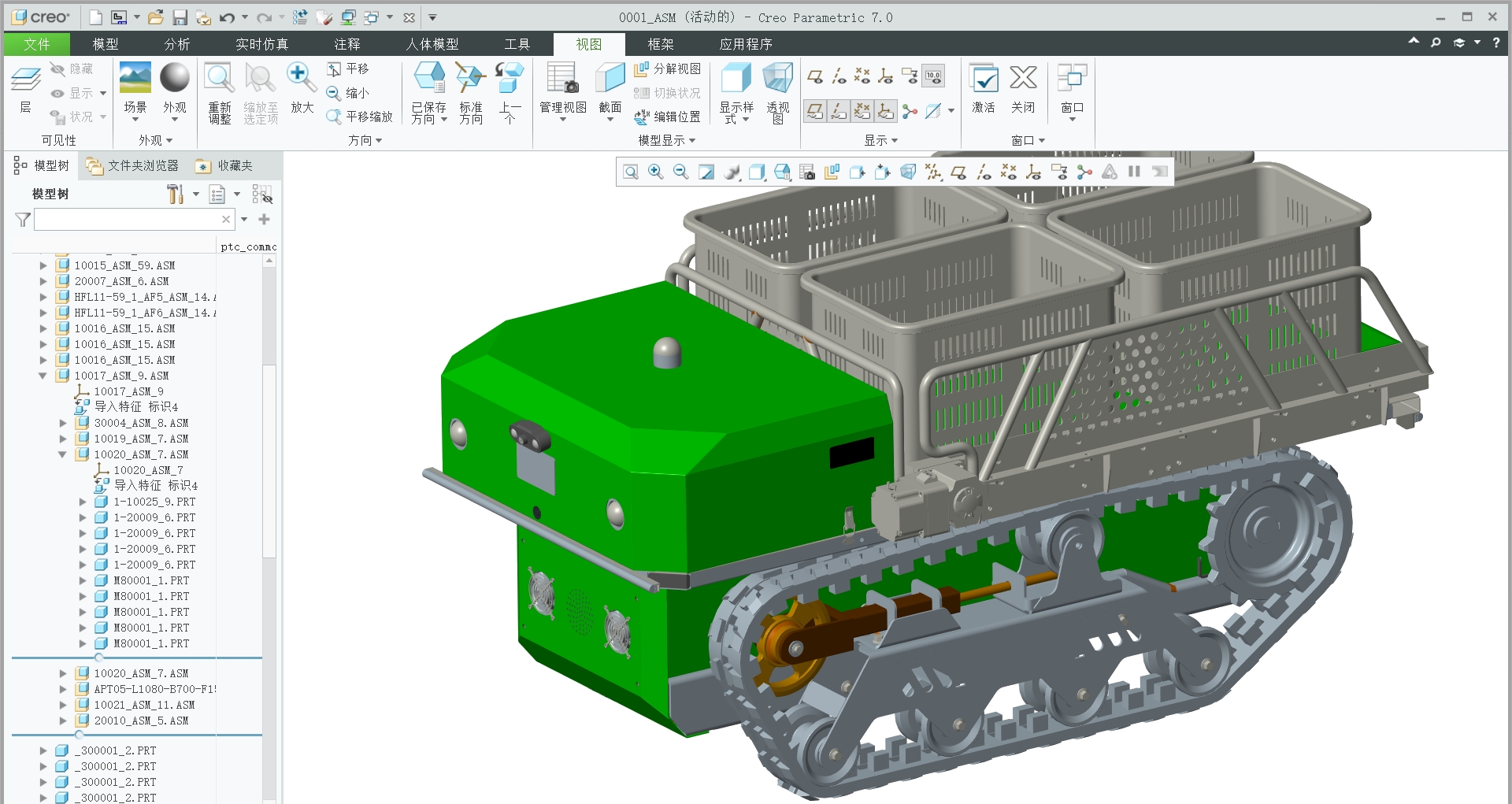Click the Edit Position (编辑位置) tool
This screenshot has height=804, width=1512.
tap(668, 117)
